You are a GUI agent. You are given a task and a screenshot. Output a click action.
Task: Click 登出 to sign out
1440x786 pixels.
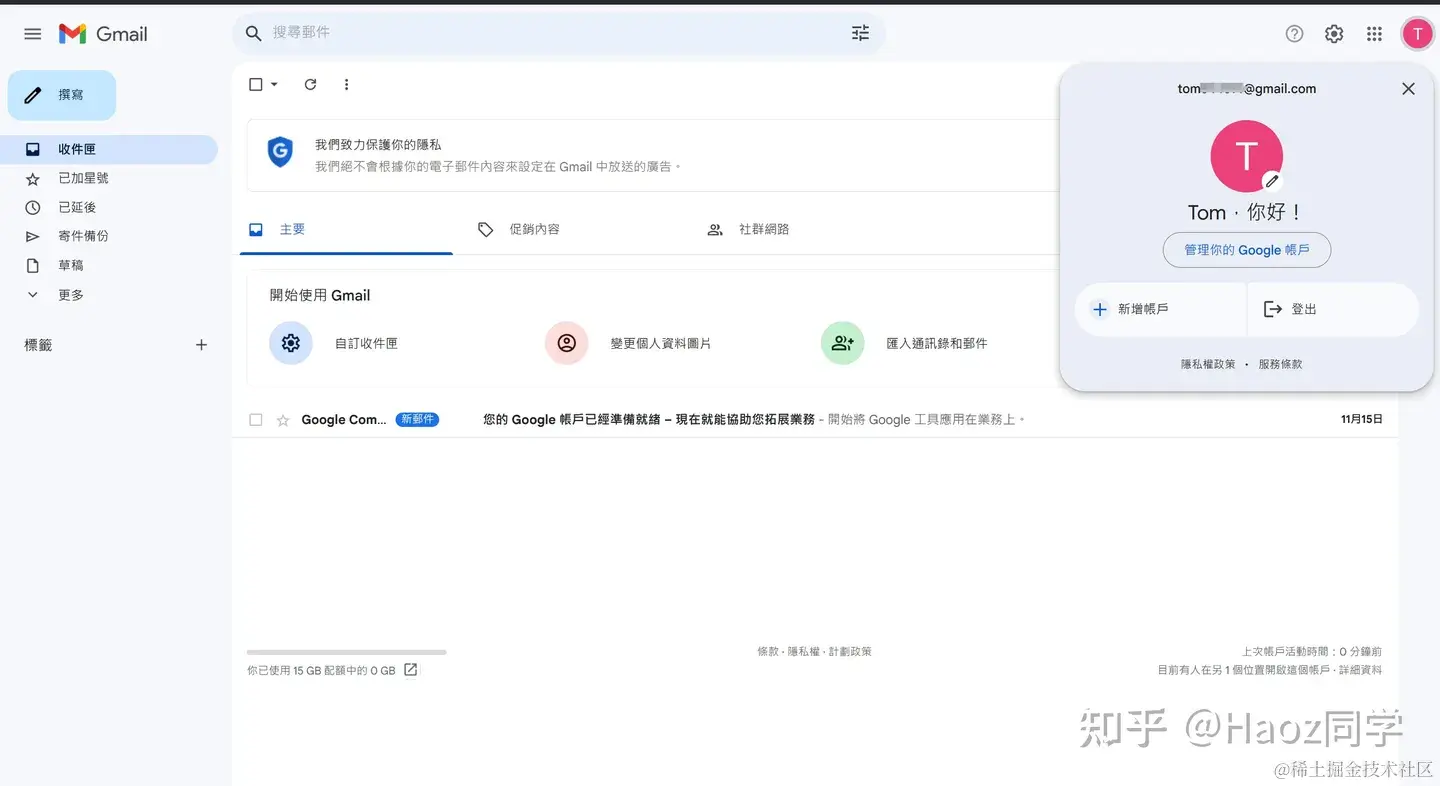[1334, 309]
